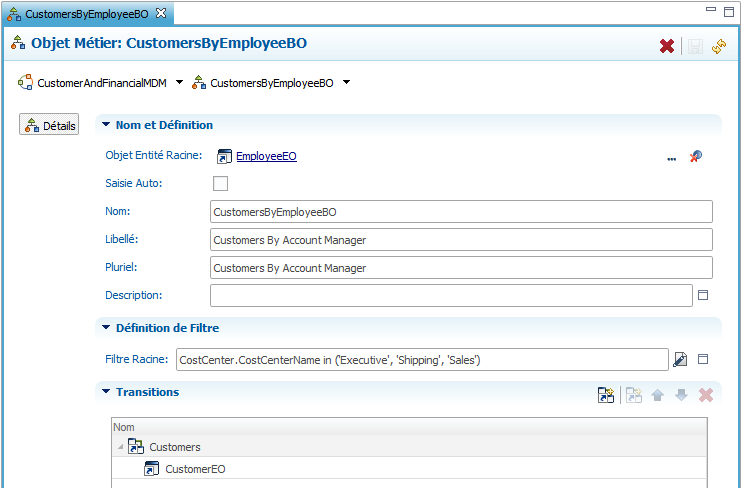Open the CustomersByEmployeeBO breadcrumb dropdown arrow

346,82
